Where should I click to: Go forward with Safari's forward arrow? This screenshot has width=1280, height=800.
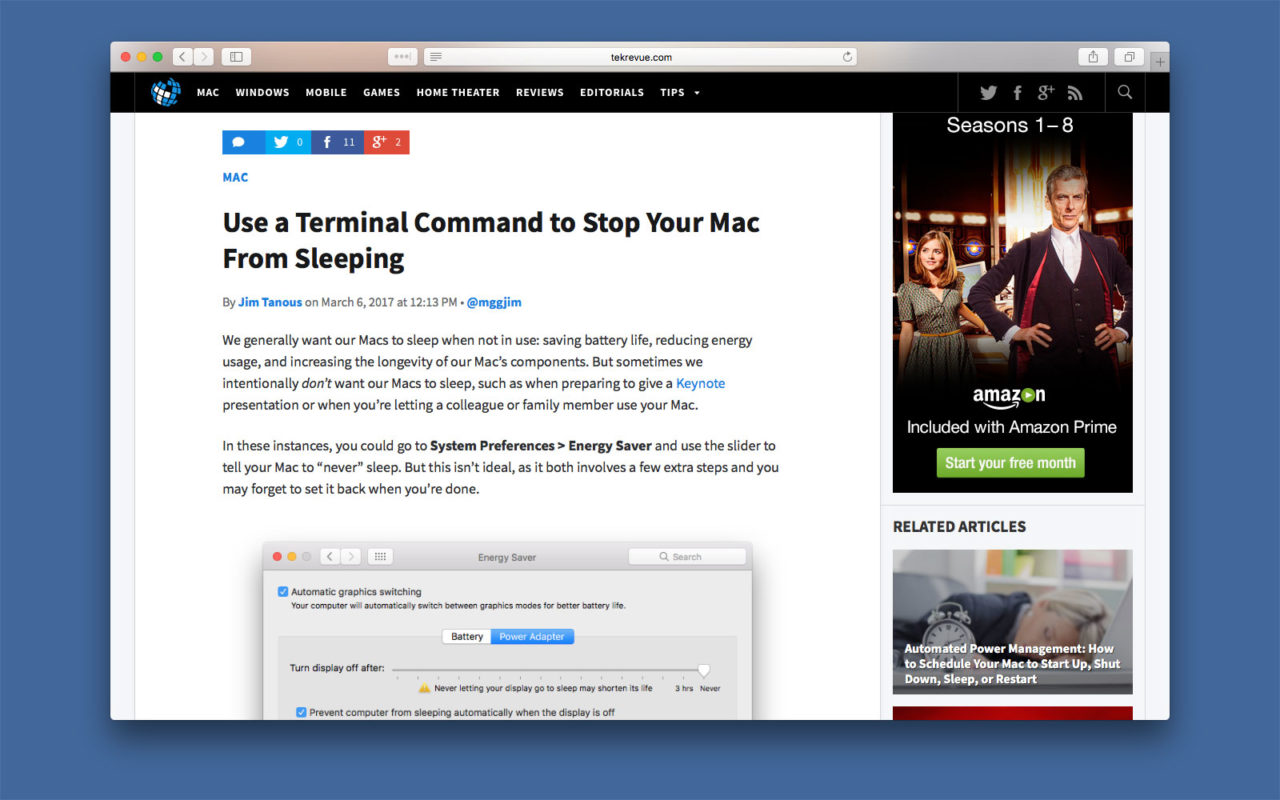[203, 57]
